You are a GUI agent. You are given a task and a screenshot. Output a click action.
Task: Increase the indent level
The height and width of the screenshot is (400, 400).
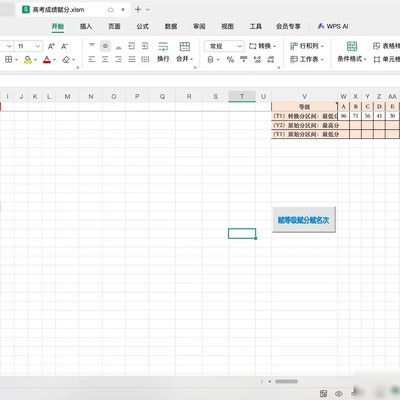click(145, 46)
